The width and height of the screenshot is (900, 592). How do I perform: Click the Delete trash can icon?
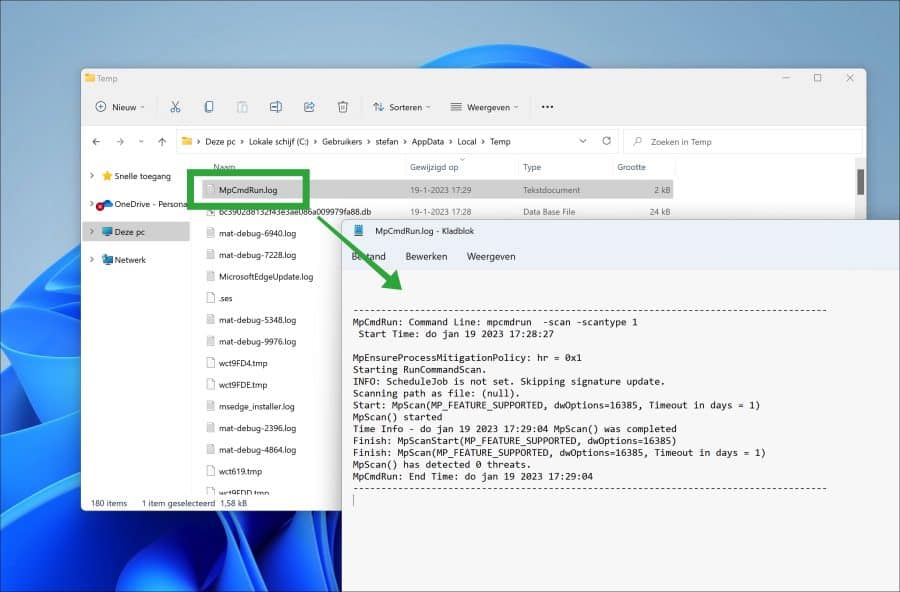click(x=343, y=107)
